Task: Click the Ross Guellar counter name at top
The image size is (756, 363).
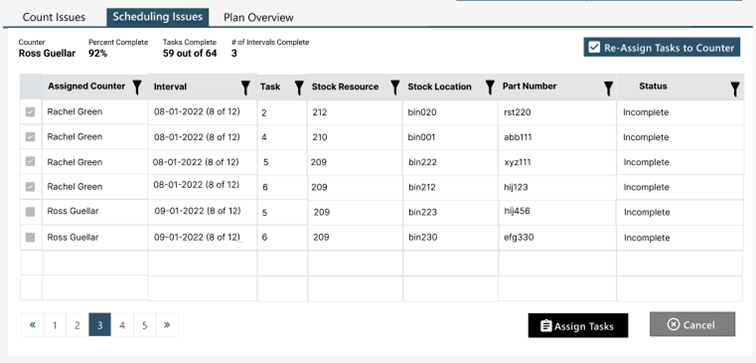Action: [x=47, y=54]
